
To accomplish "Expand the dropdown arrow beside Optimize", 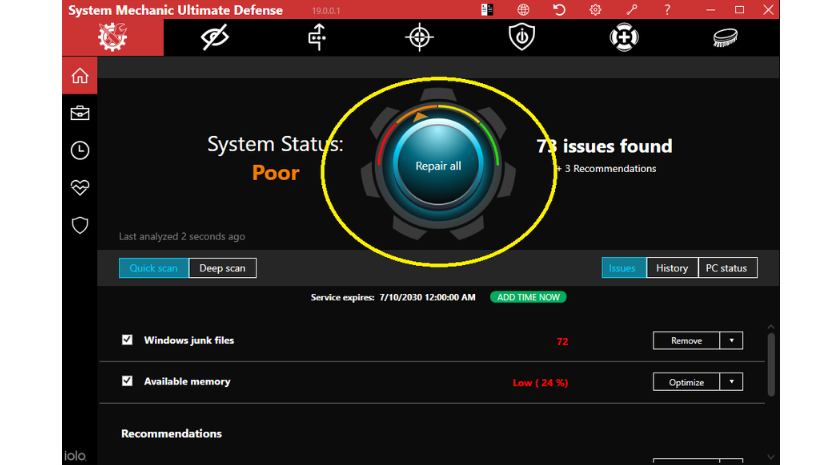I will (x=731, y=382).
